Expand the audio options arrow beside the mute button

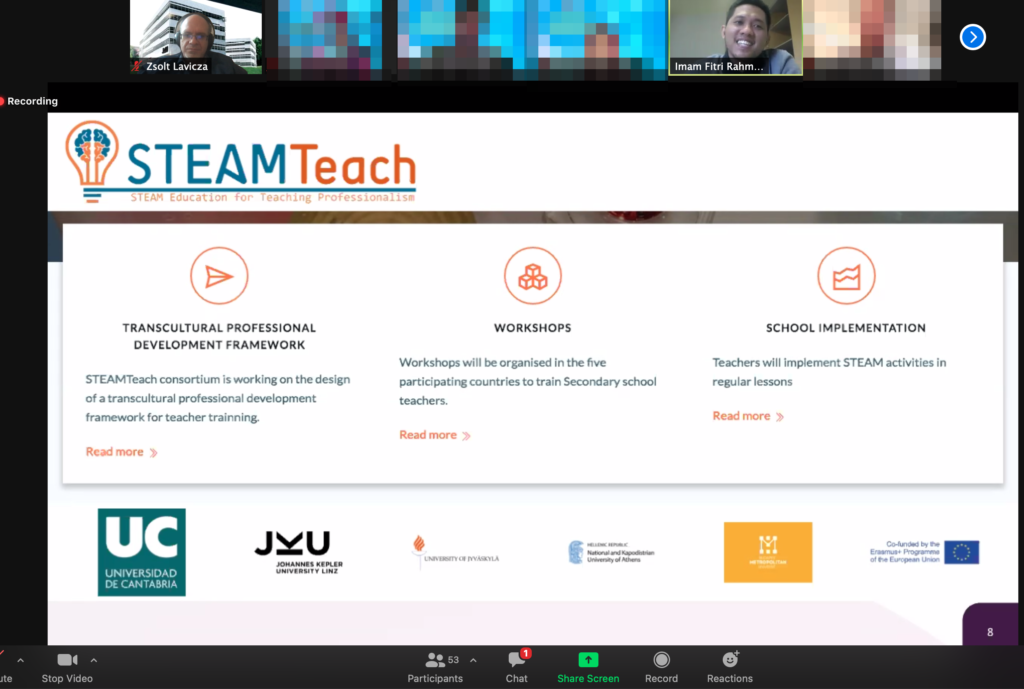20,660
